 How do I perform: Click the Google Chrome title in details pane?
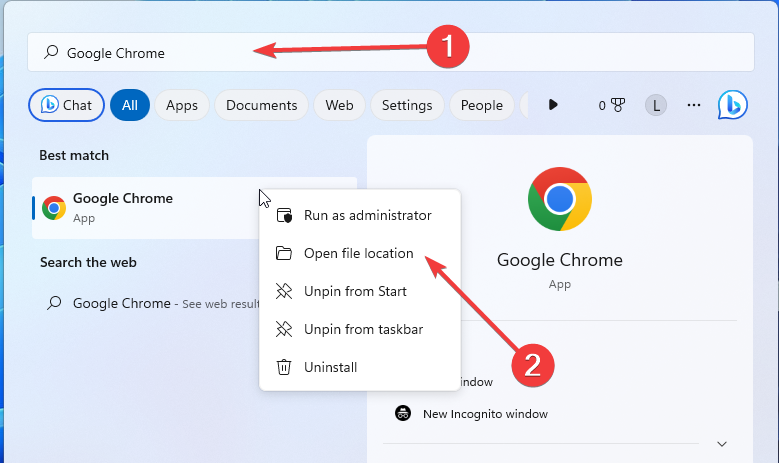pyautogui.click(x=559, y=260)
